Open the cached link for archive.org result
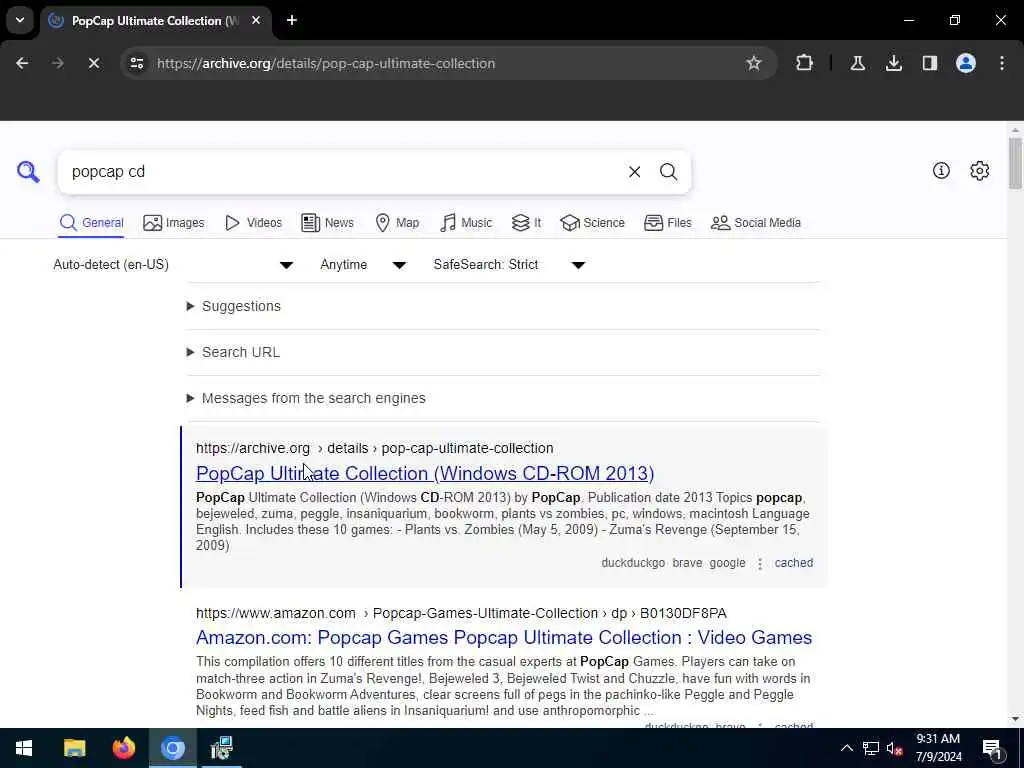Viewport: 1024px width, 768px height. click(x=793, y=563)
